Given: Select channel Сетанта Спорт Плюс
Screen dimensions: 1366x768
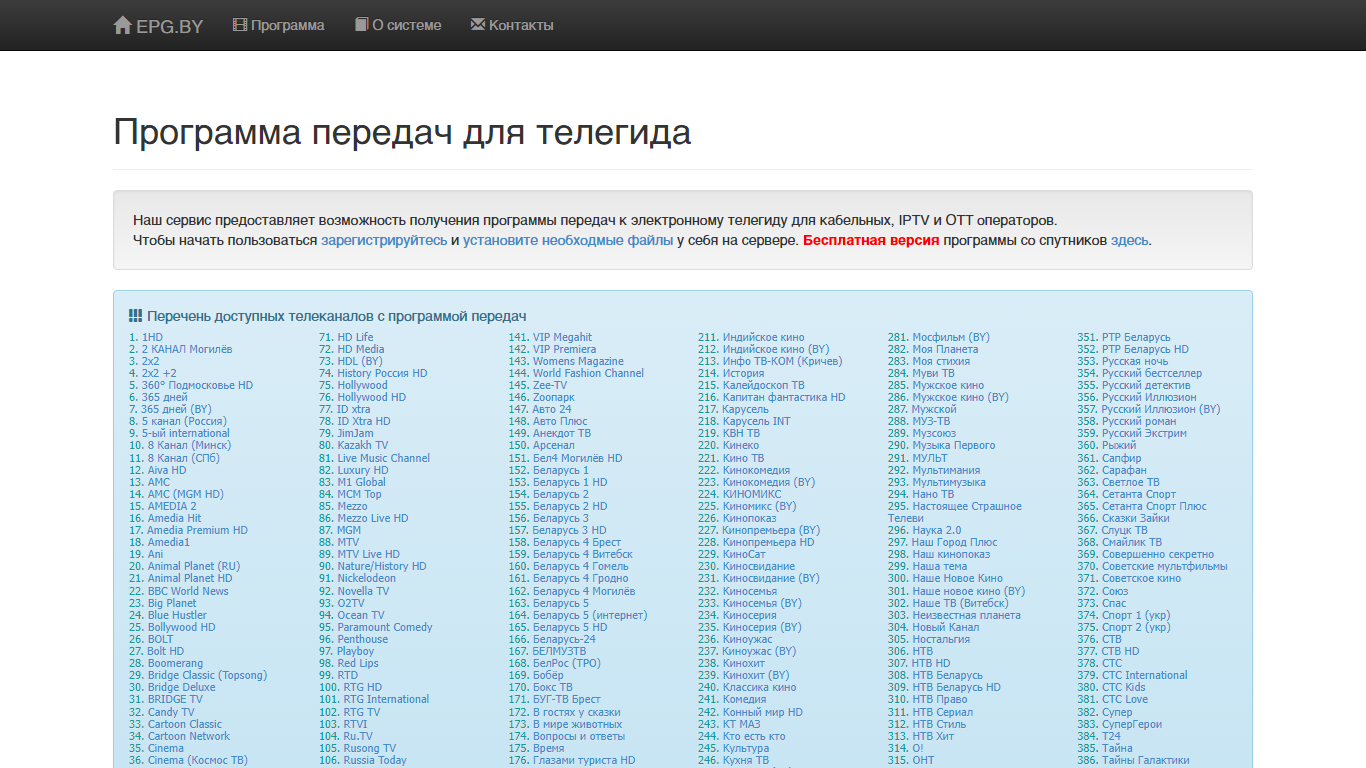Looking at the screenshot, I should coord(1154,506).
